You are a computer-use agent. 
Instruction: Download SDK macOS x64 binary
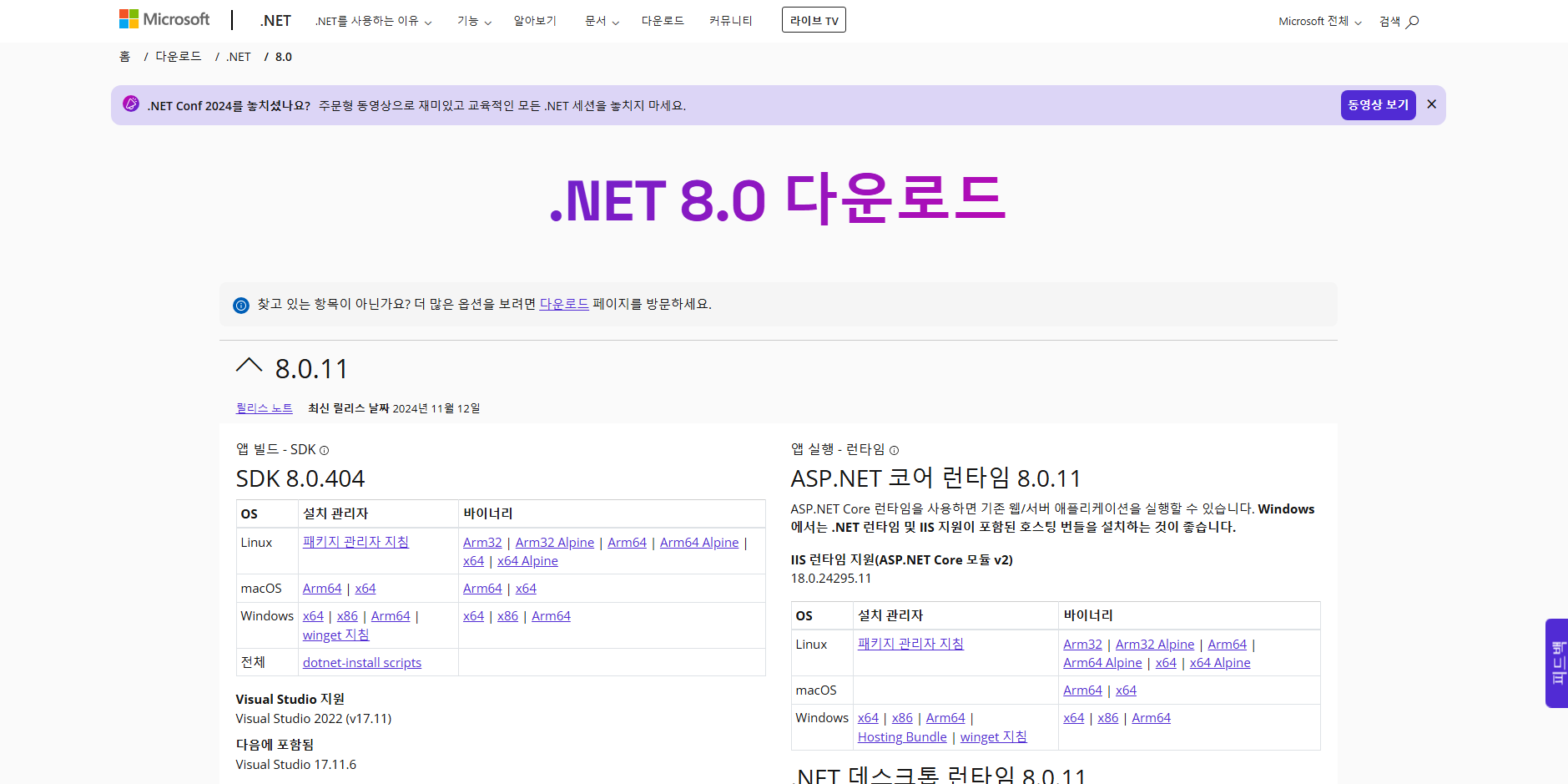(x=526, y=589)
